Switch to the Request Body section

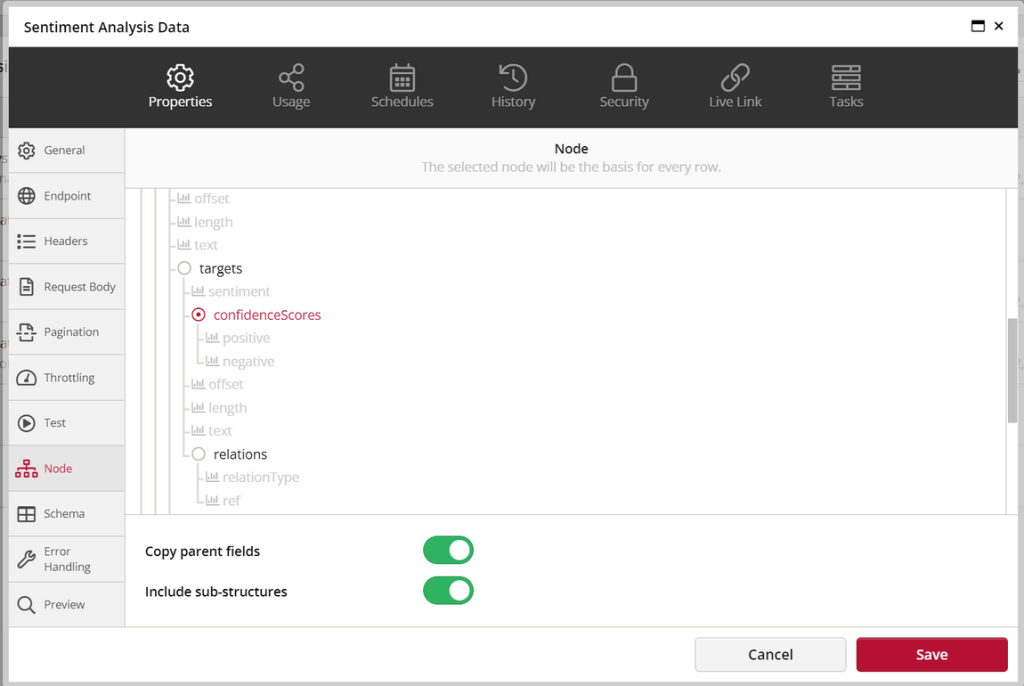pos(67,287)
